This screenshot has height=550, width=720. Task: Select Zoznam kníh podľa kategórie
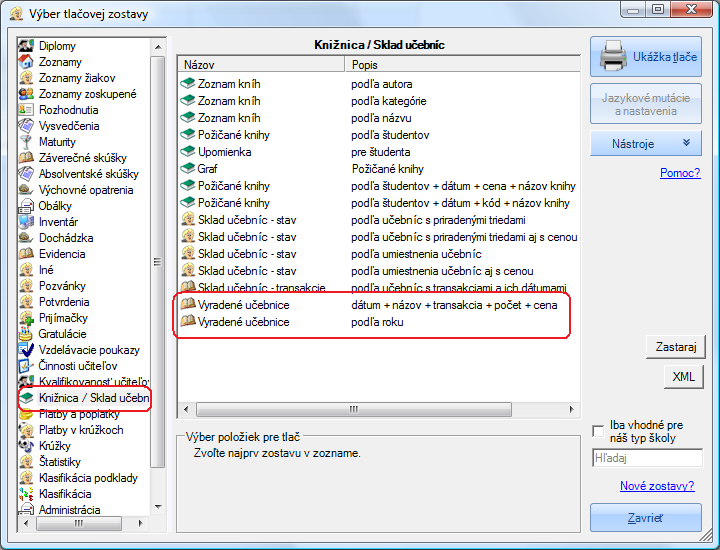(x=378, y=101)
